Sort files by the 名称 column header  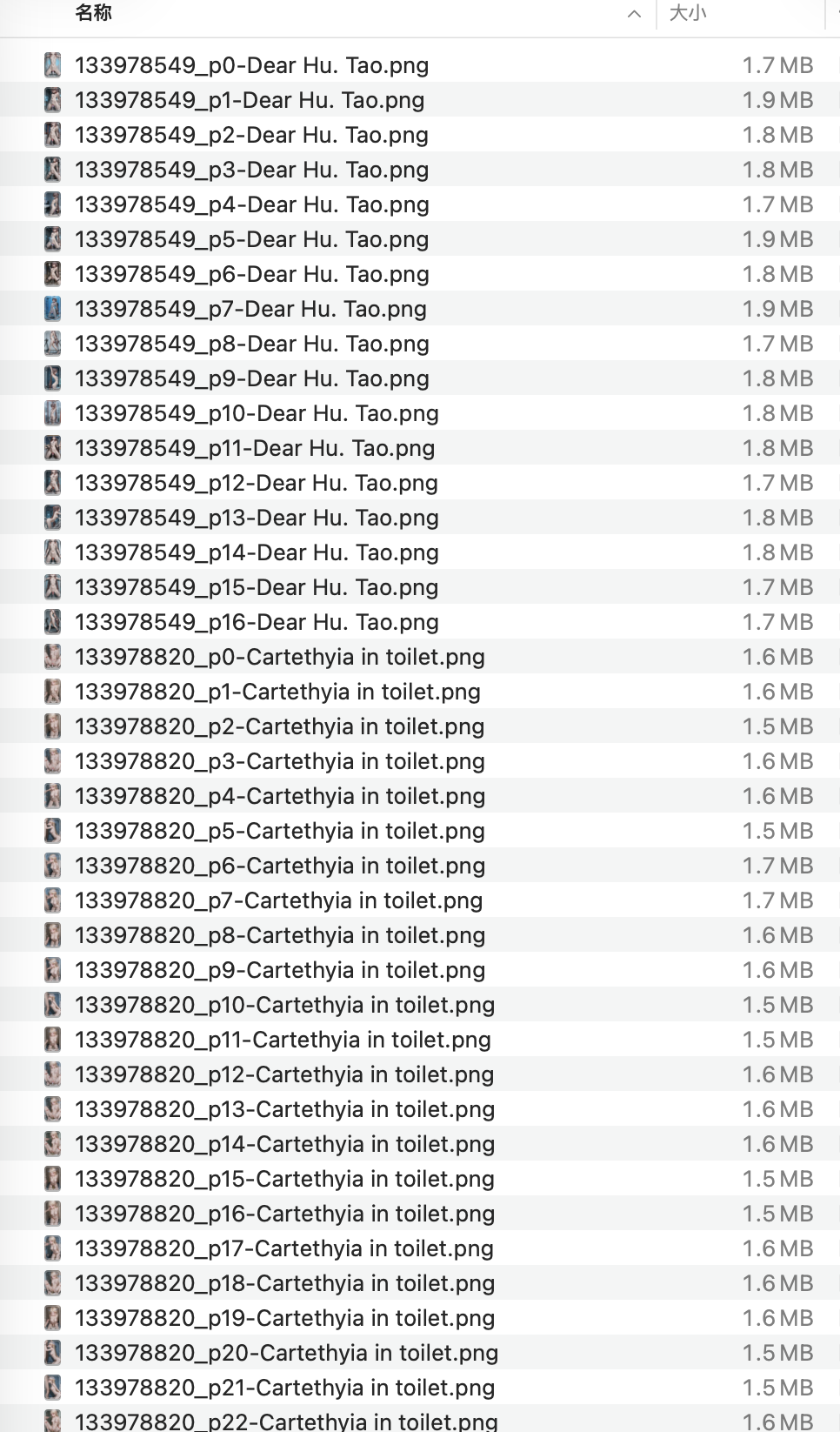(x=93, y=13)
